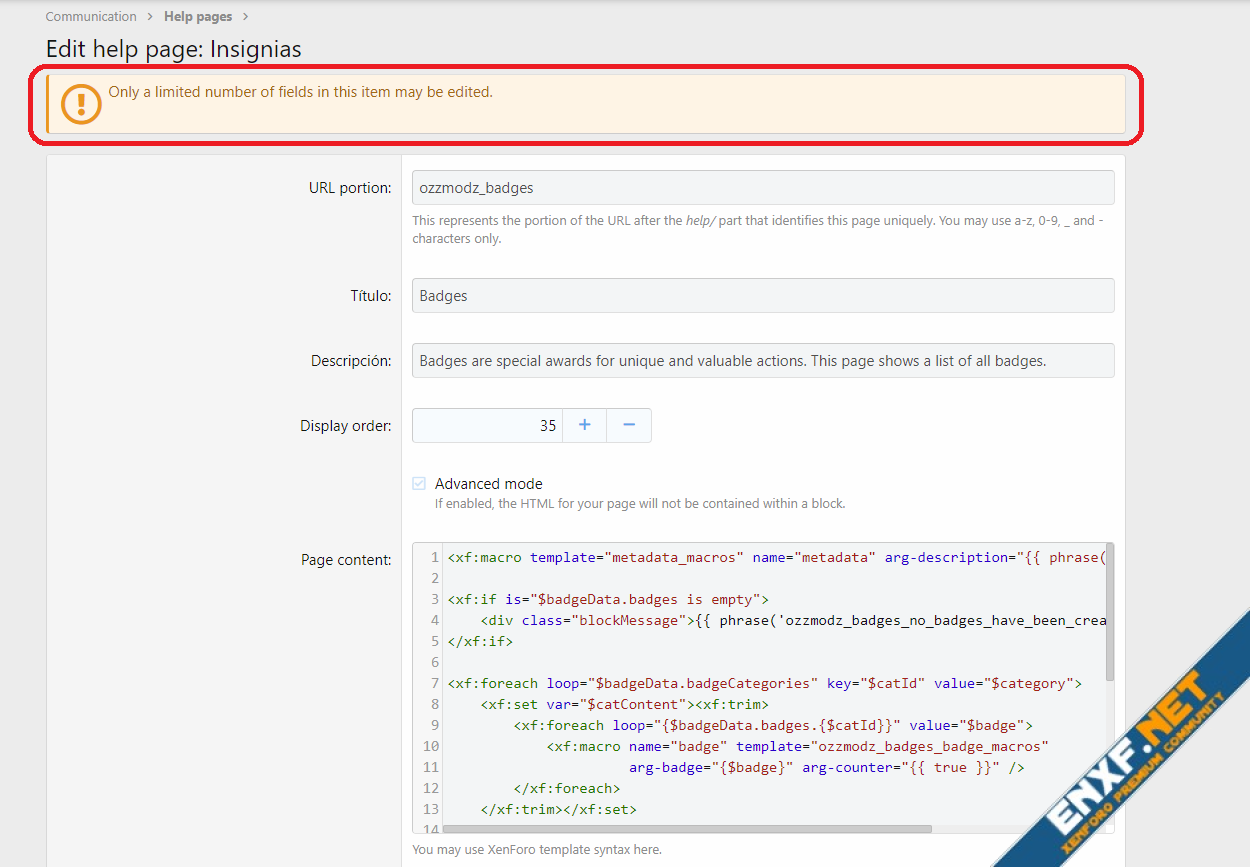Click line number 7 in editor gutter

tap(434, 683)
